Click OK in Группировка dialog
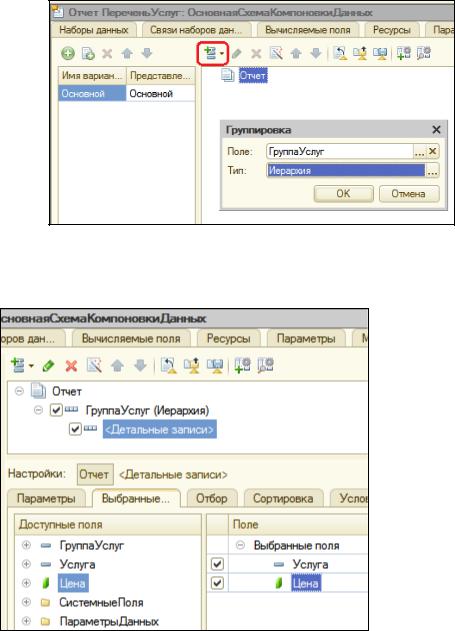 pyautogui.click(x=343, y=194)
